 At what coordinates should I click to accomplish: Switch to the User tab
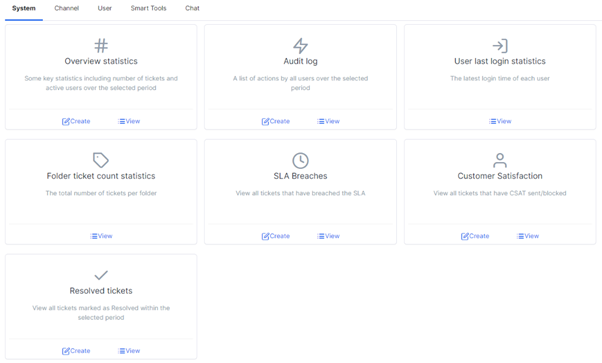tap(104, 8)
